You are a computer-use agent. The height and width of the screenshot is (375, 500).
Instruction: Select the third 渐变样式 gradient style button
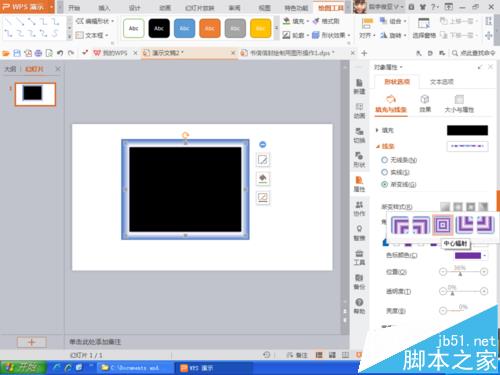coord(470,207)
